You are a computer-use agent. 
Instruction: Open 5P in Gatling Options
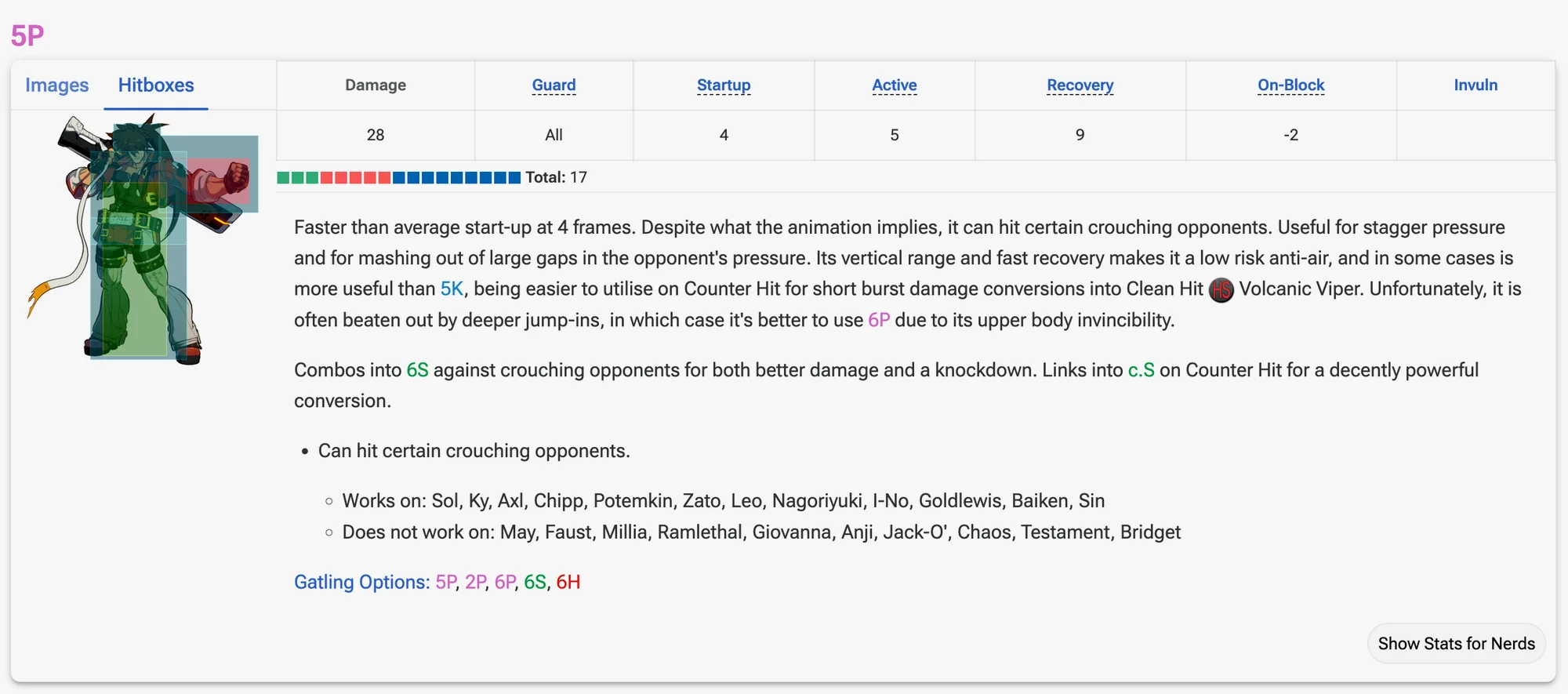coord(446,582)
